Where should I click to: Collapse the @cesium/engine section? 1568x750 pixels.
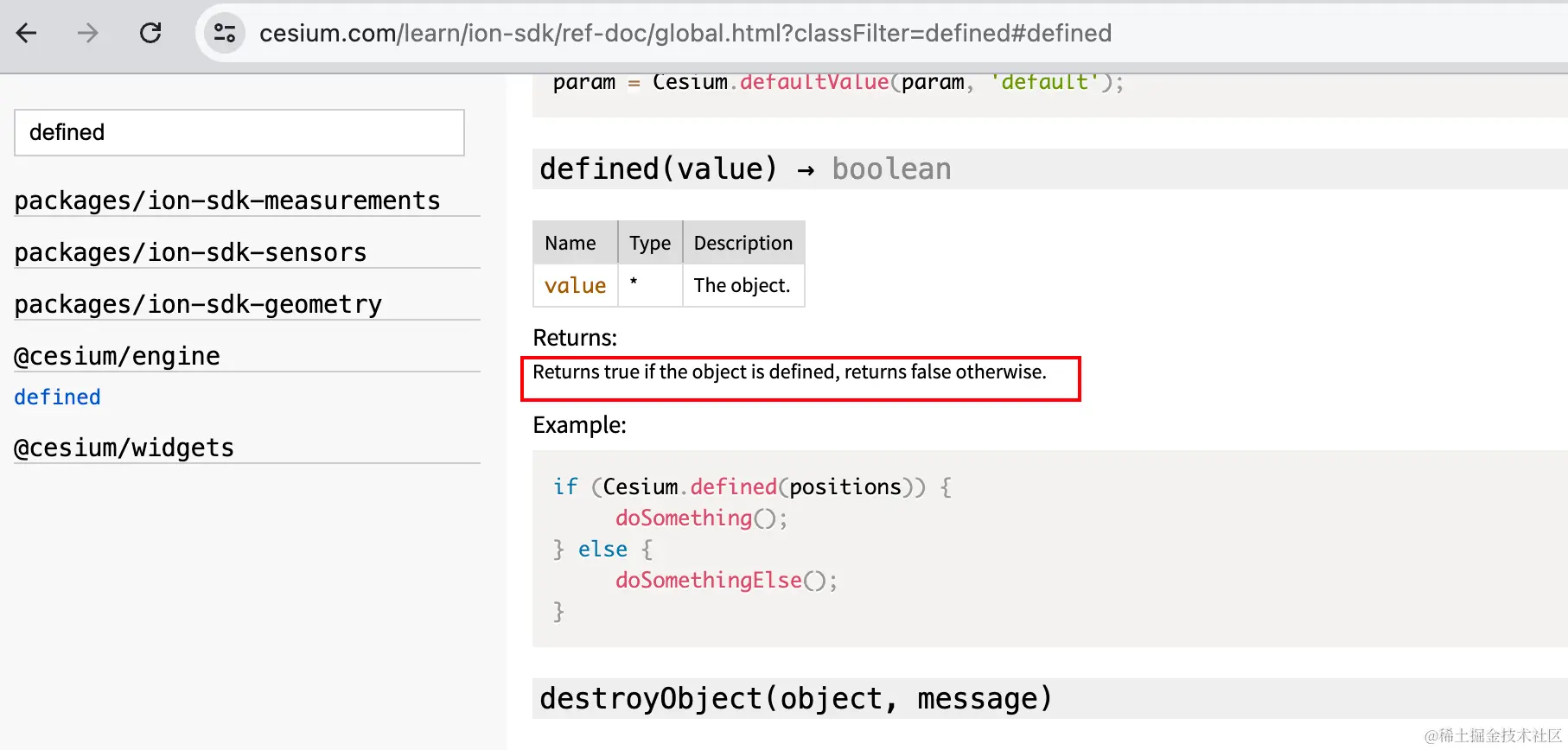click(x=117, y=356)
